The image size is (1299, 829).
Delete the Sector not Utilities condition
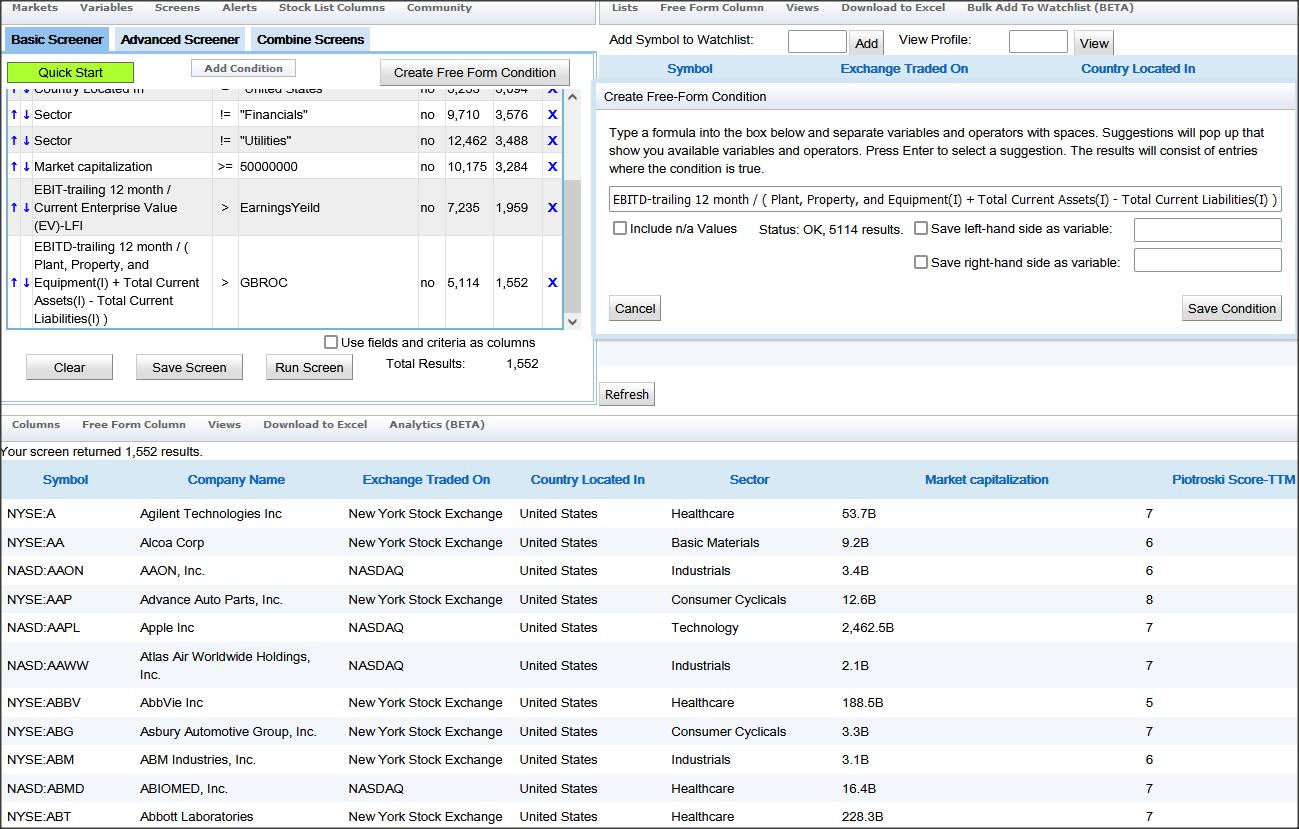pos(552,141)
